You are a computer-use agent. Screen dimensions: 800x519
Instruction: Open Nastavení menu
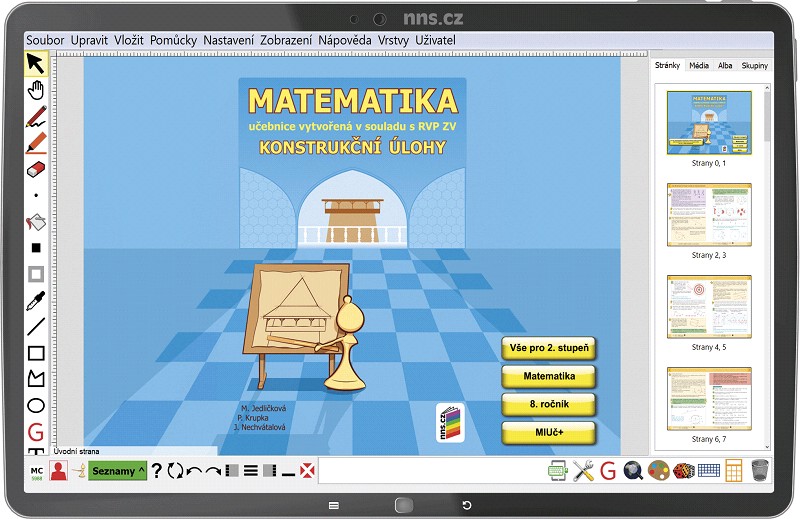228,40
